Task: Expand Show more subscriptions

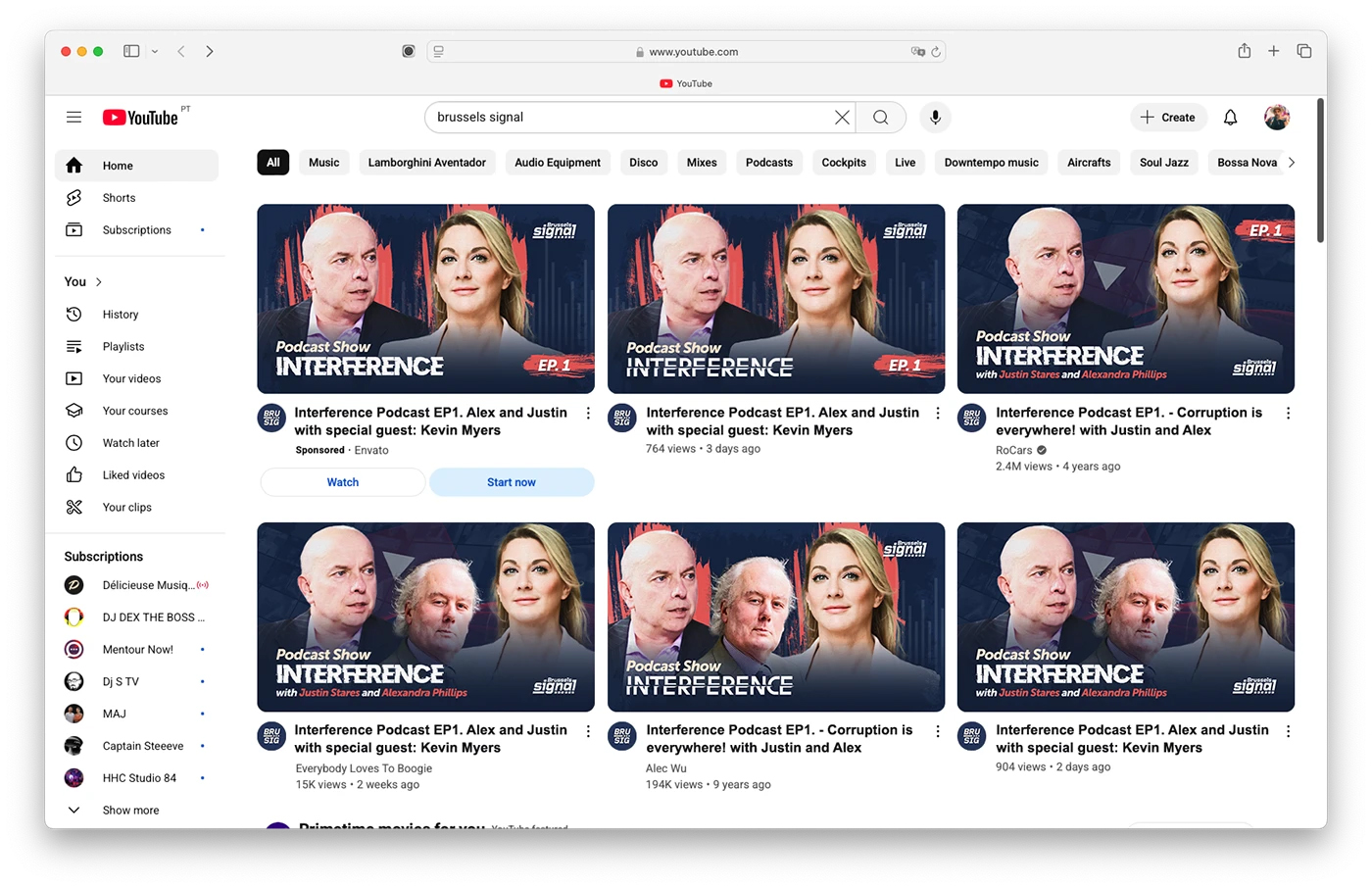Action: coord(137,811)
